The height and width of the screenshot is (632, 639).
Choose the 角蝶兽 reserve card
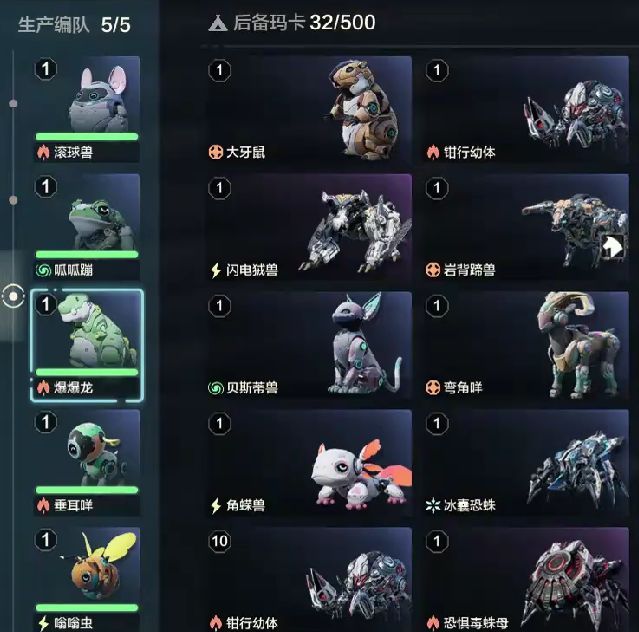(x=309, y=463)
